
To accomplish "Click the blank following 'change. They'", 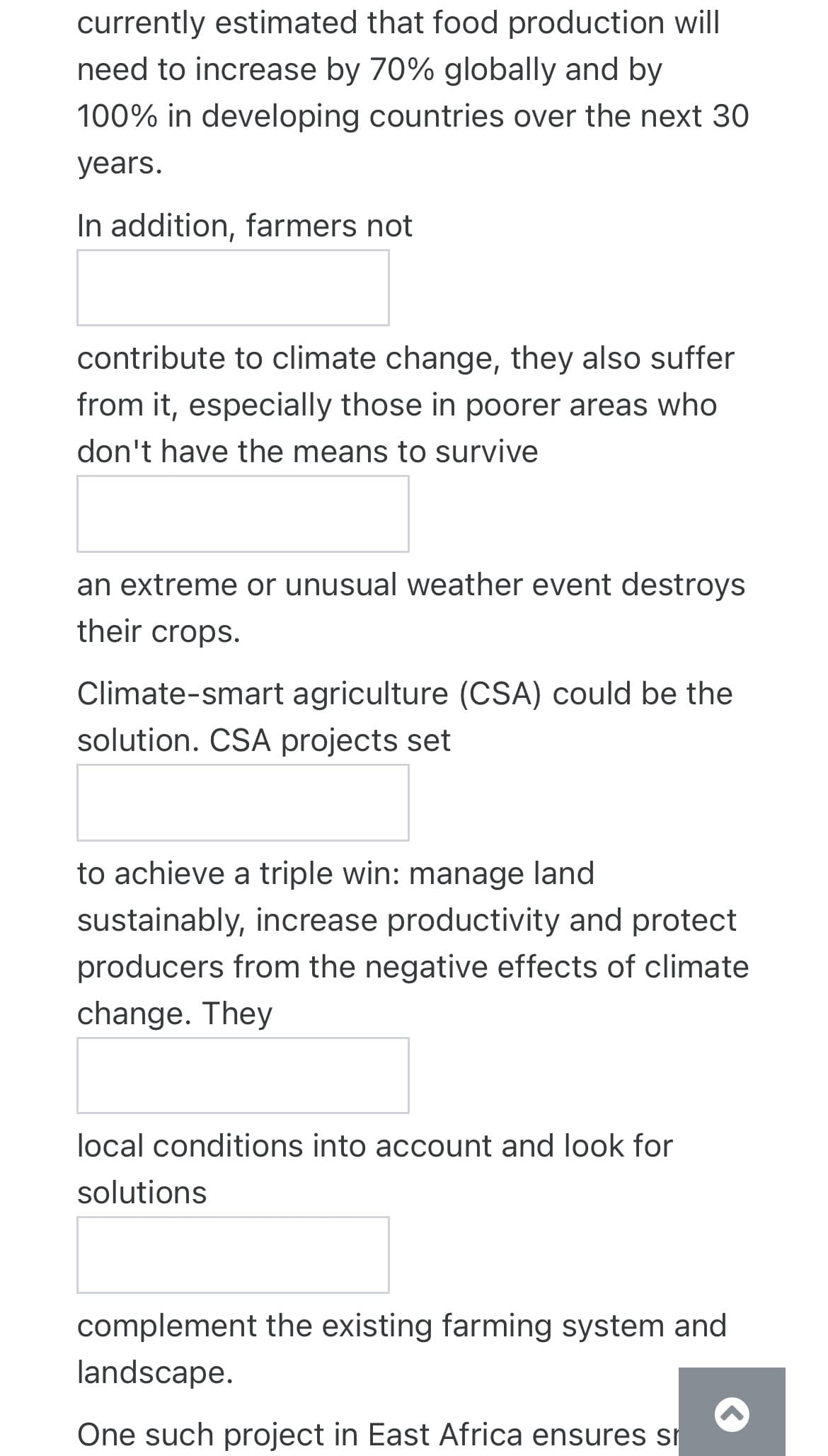I will 243,1075.
